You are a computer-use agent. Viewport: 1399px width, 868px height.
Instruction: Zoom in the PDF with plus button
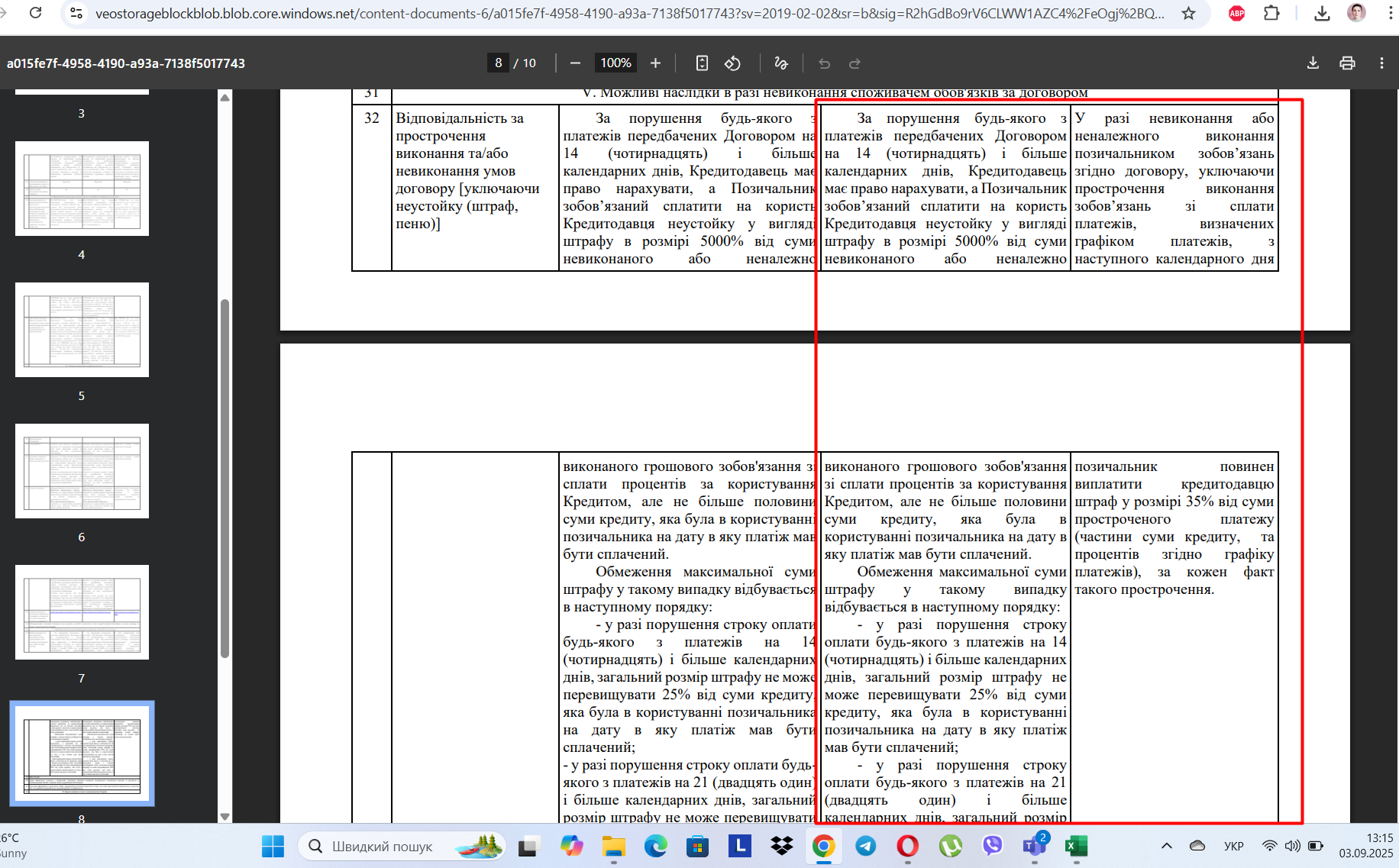655,63
